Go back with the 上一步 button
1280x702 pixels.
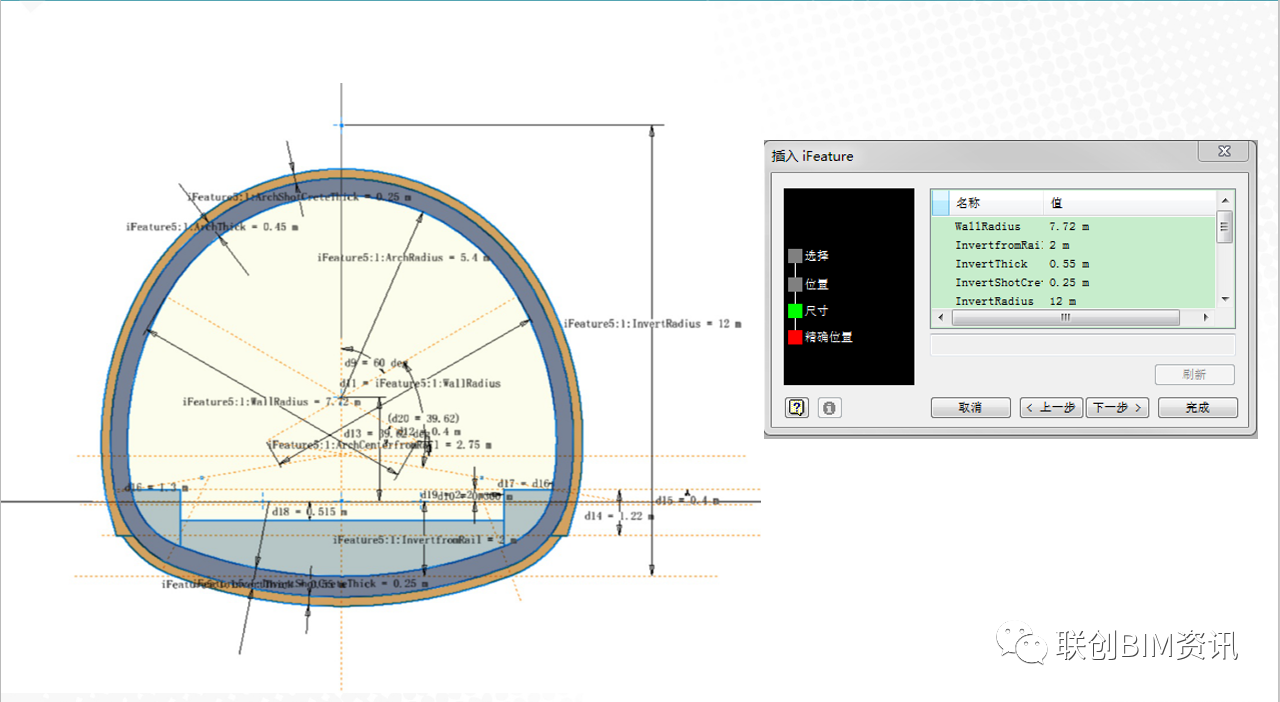pos(1051,408)
